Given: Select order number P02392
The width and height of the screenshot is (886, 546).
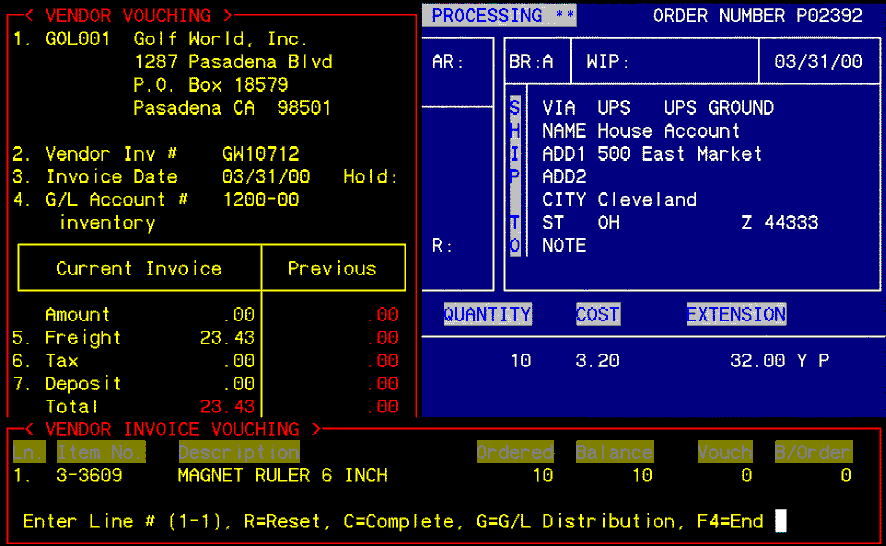Looking at the screenshot, I should (829, 16).
